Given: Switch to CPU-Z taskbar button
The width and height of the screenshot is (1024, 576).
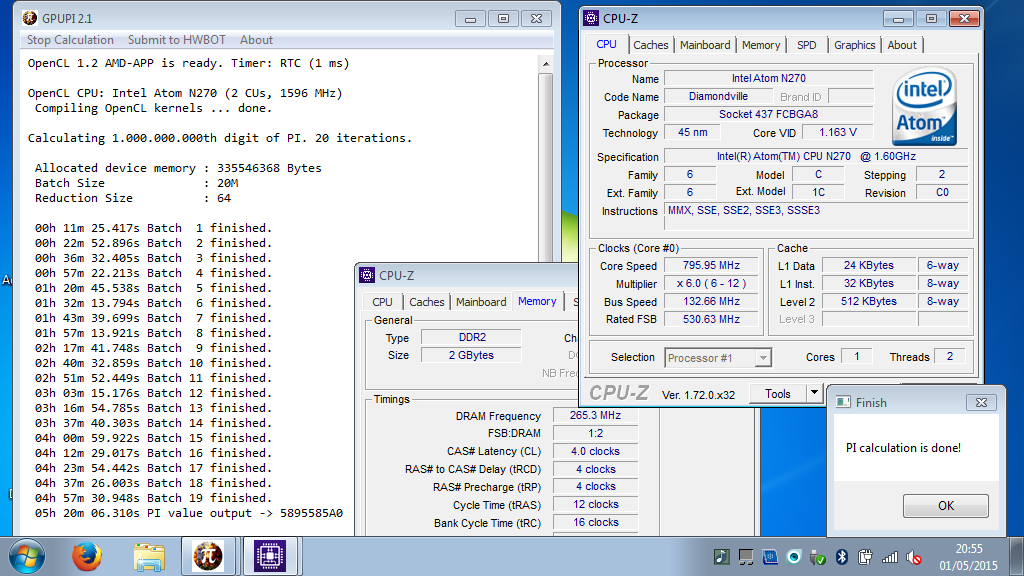Looking at the screenshot, I should tap(270, 556).
